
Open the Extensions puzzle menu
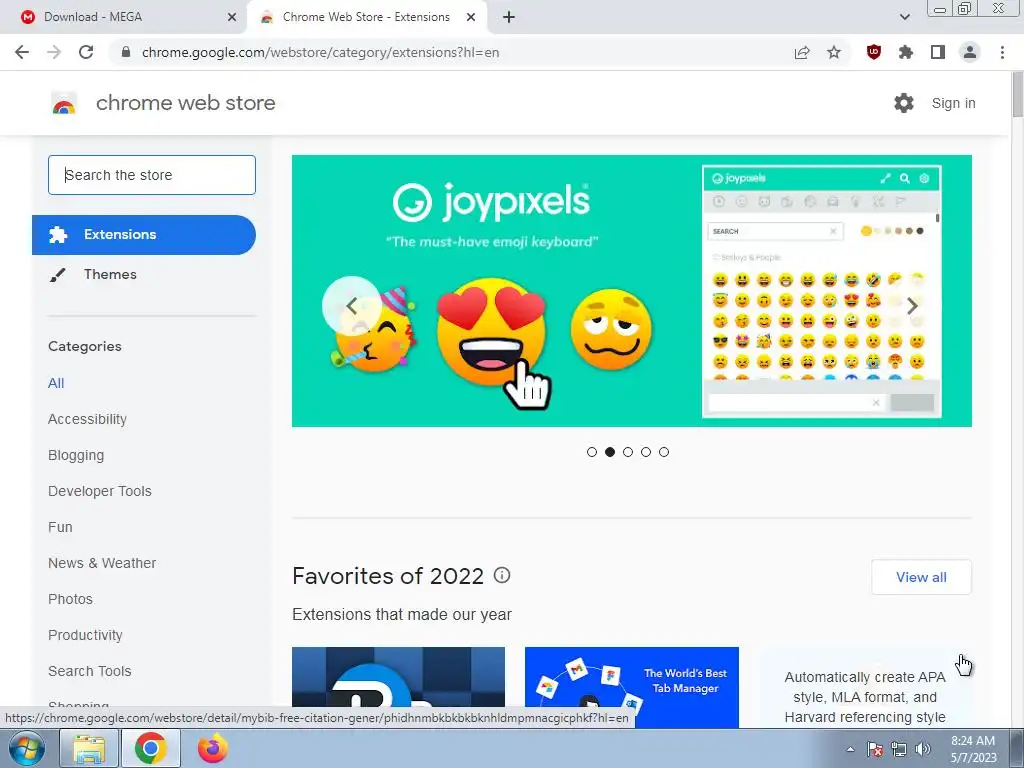(x=906, y=52)
